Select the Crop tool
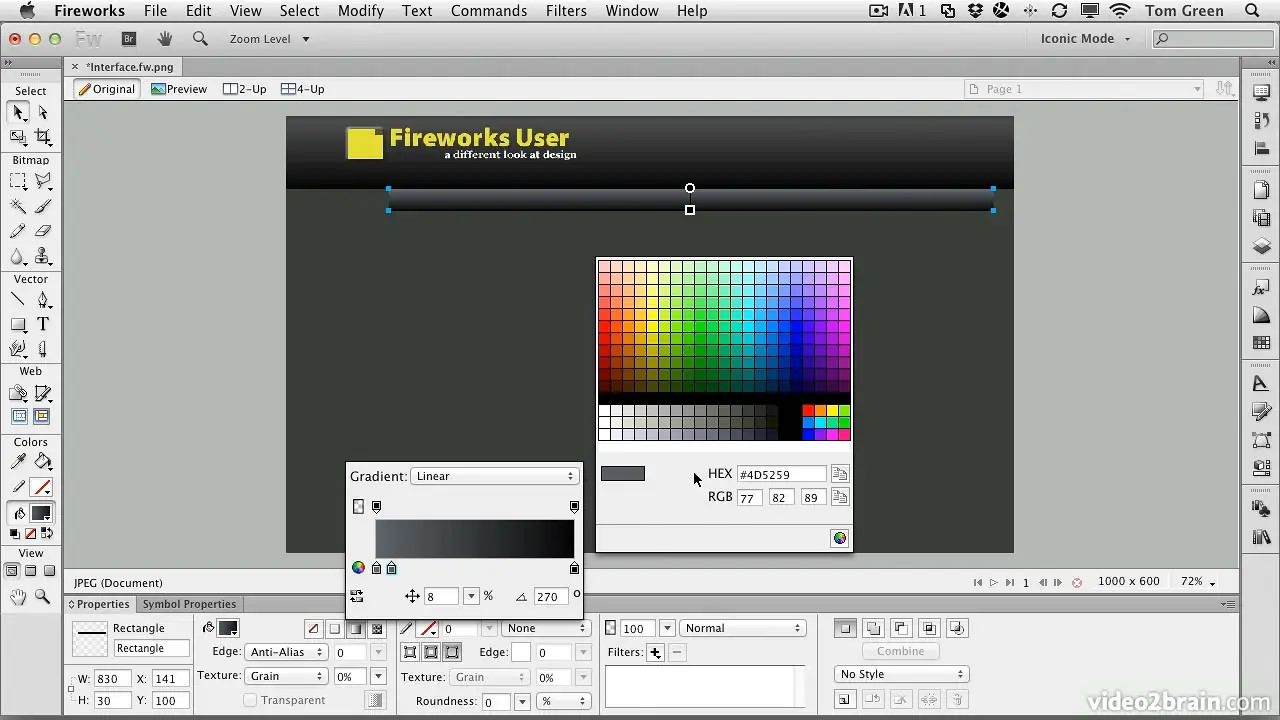This screenshot has height=720, width=1280. pos(43,137)
